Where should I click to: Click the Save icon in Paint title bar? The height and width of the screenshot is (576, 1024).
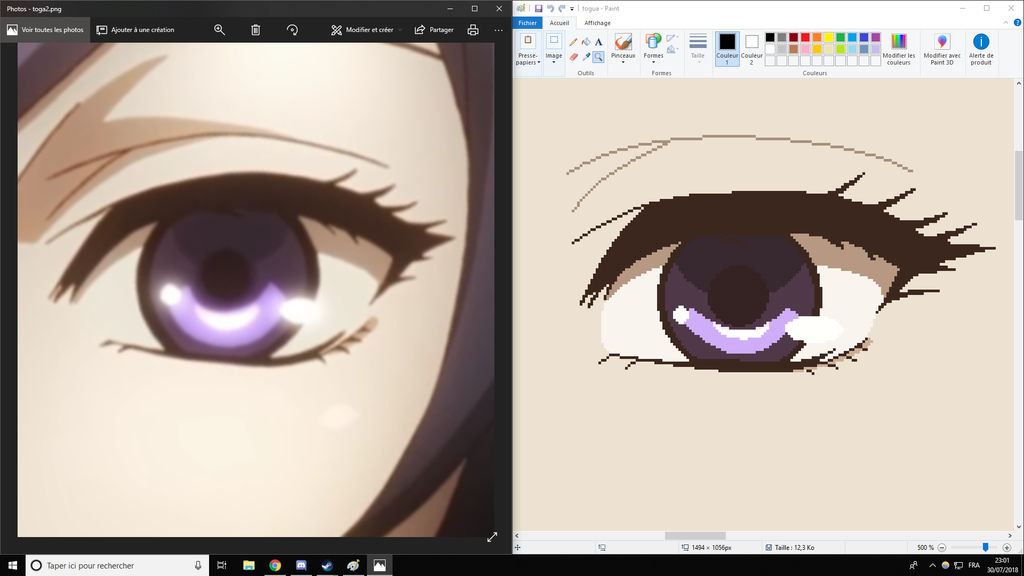coord(538,8)
